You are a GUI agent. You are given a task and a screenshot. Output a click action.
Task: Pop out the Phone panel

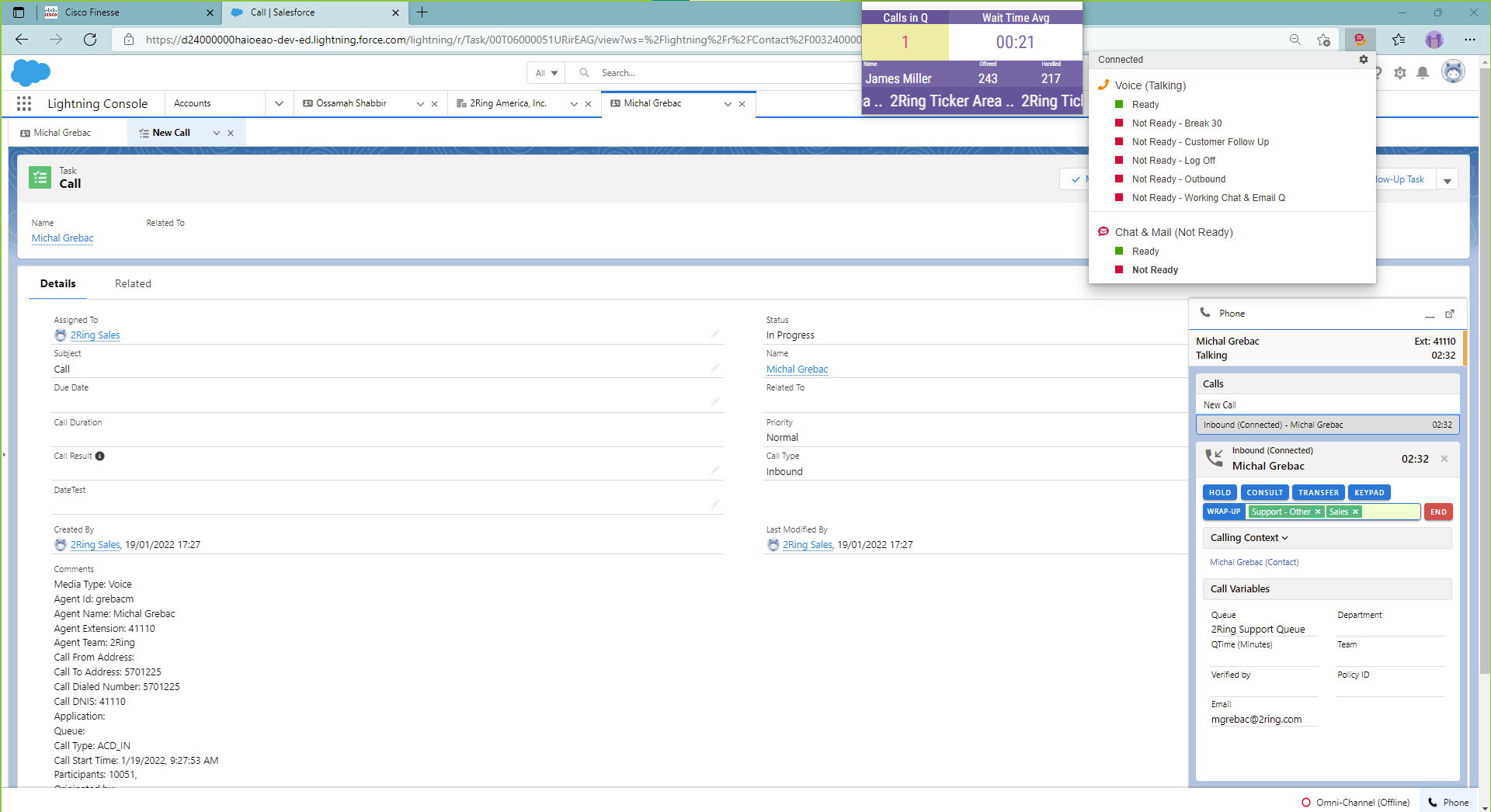tap(1451, 314)
